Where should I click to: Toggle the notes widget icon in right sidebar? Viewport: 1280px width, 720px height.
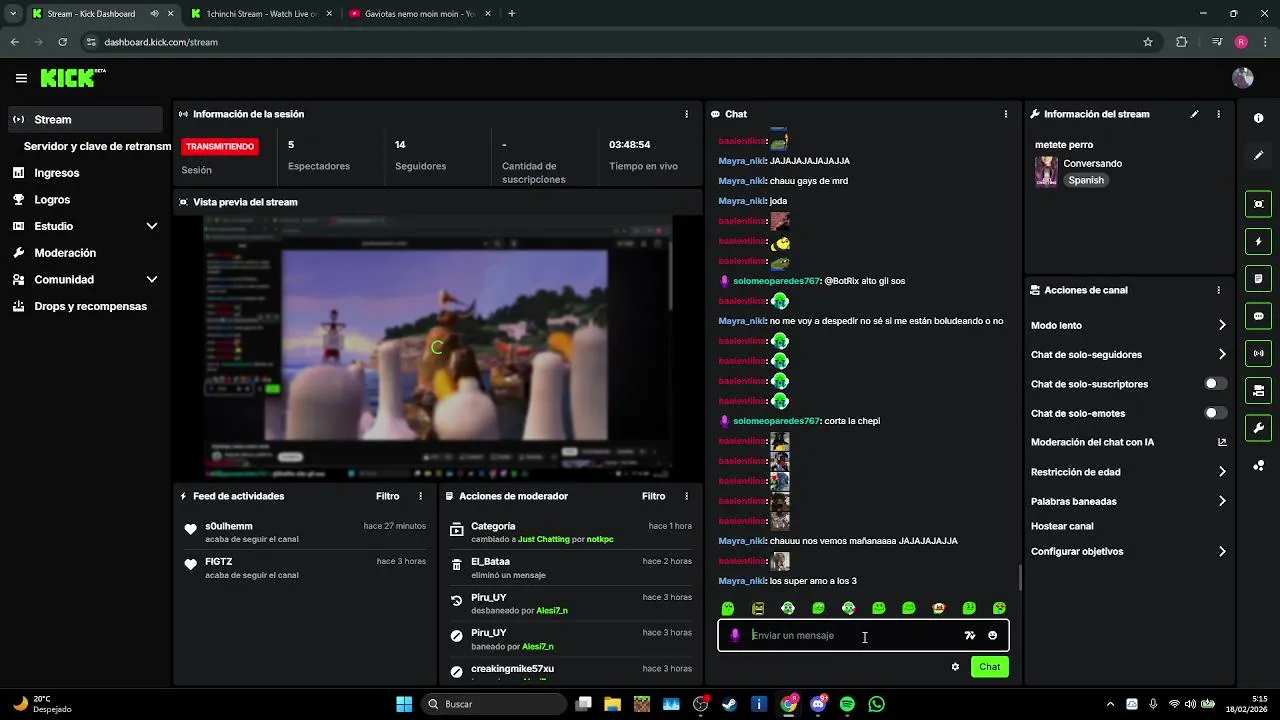pyautogui.click(x=1258, y=278)
